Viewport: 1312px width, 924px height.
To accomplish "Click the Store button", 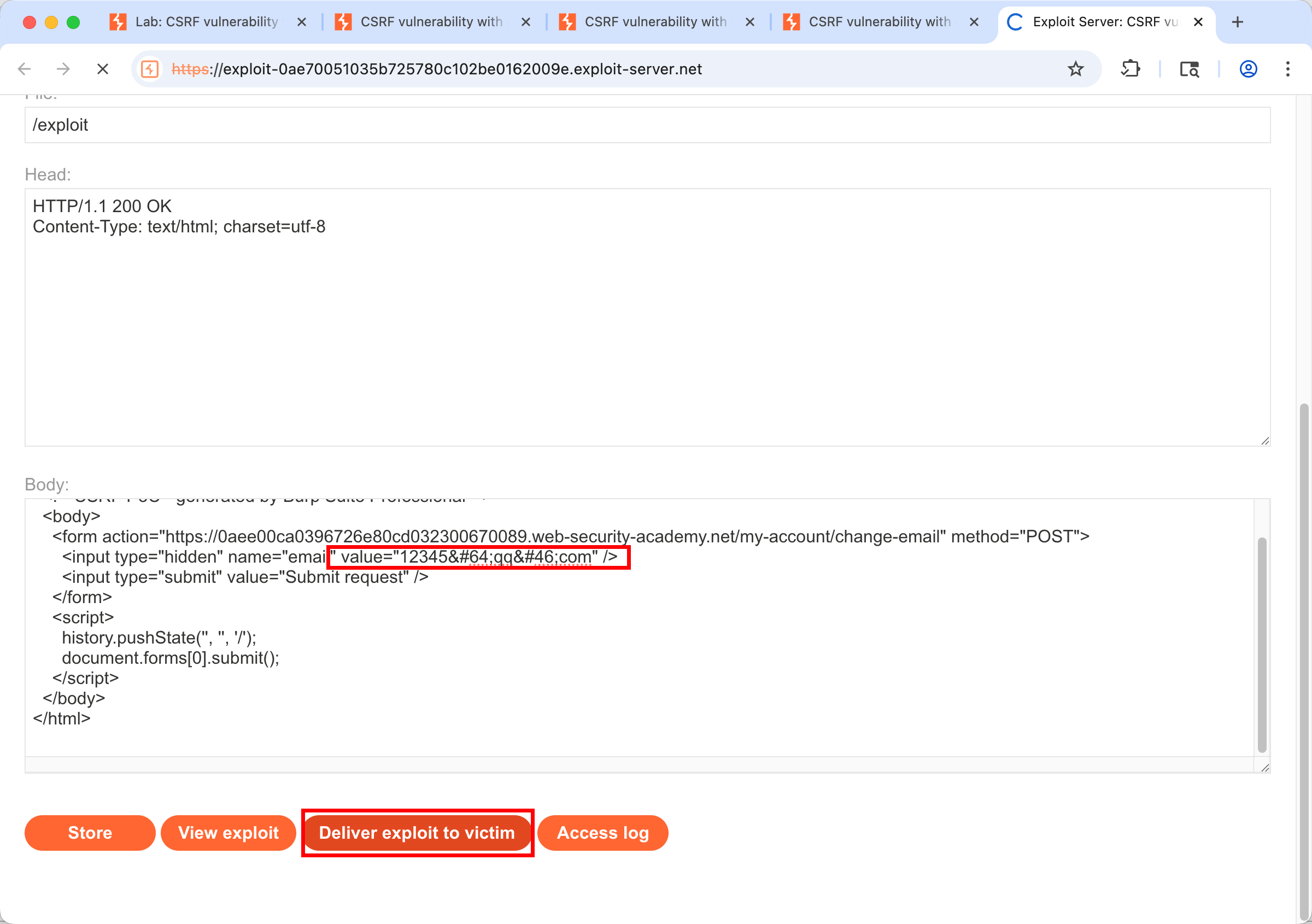I will click(90, 833).
